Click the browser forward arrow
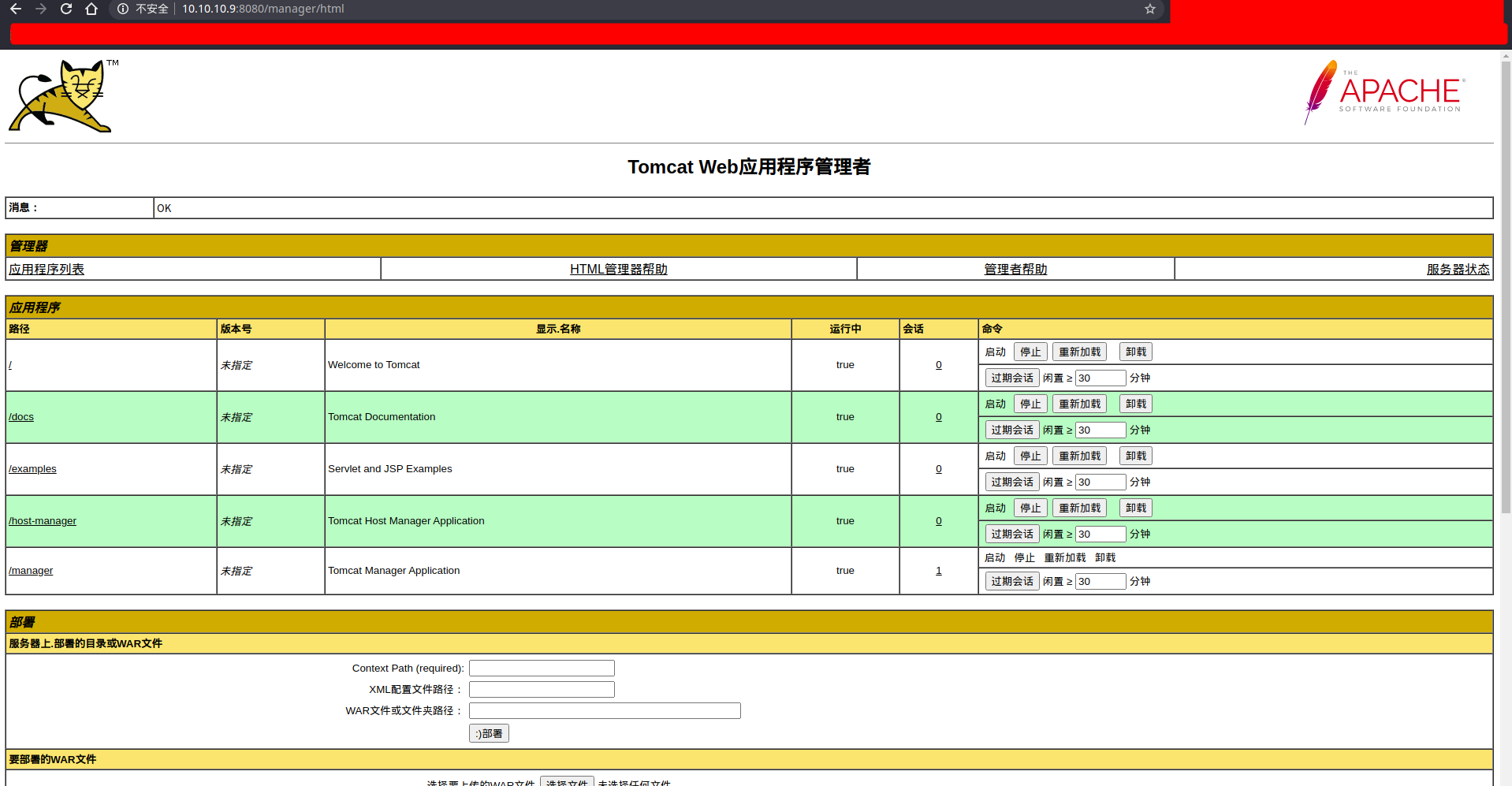 41,9
